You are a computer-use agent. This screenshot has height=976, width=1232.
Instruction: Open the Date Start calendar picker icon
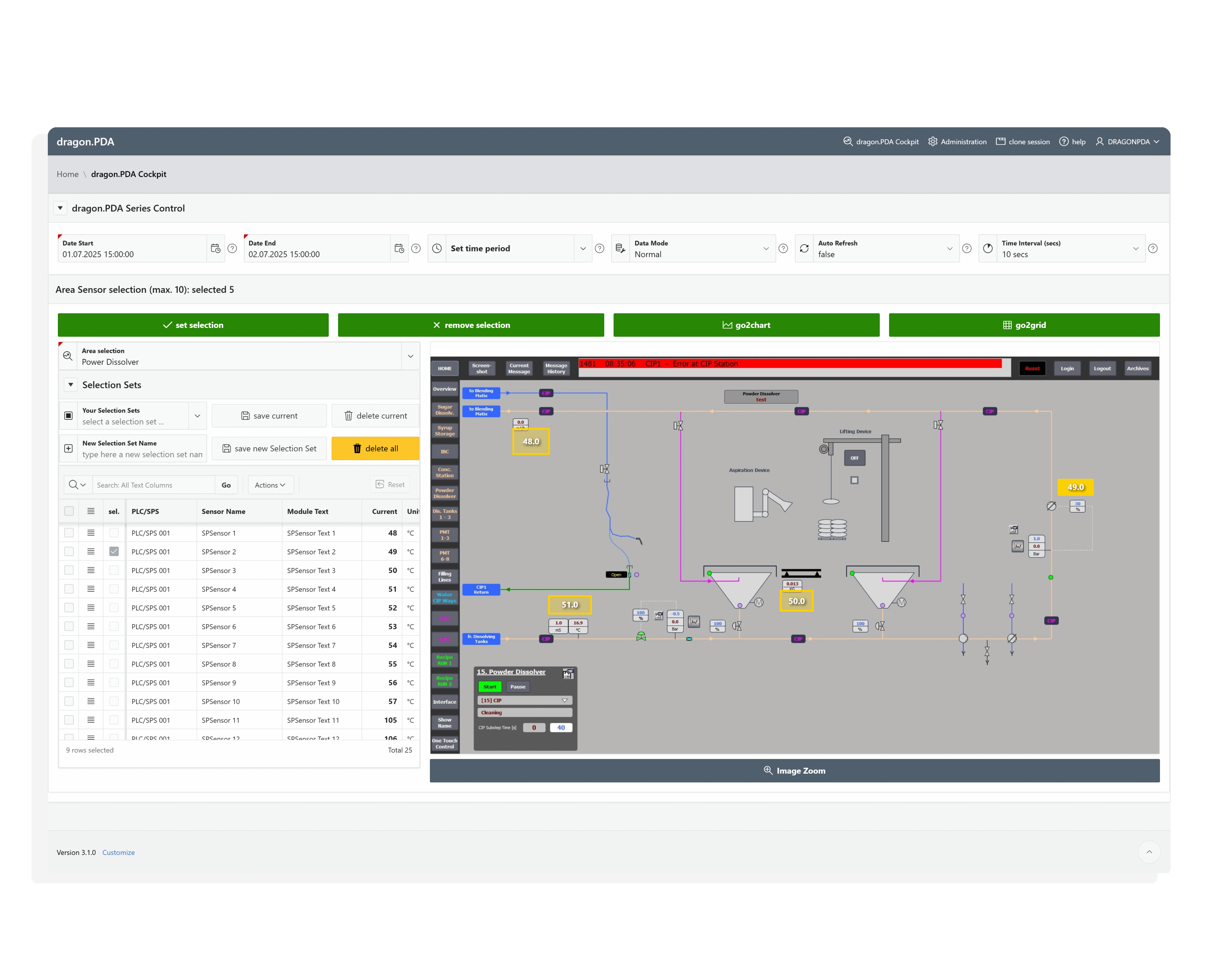(216, 249)
